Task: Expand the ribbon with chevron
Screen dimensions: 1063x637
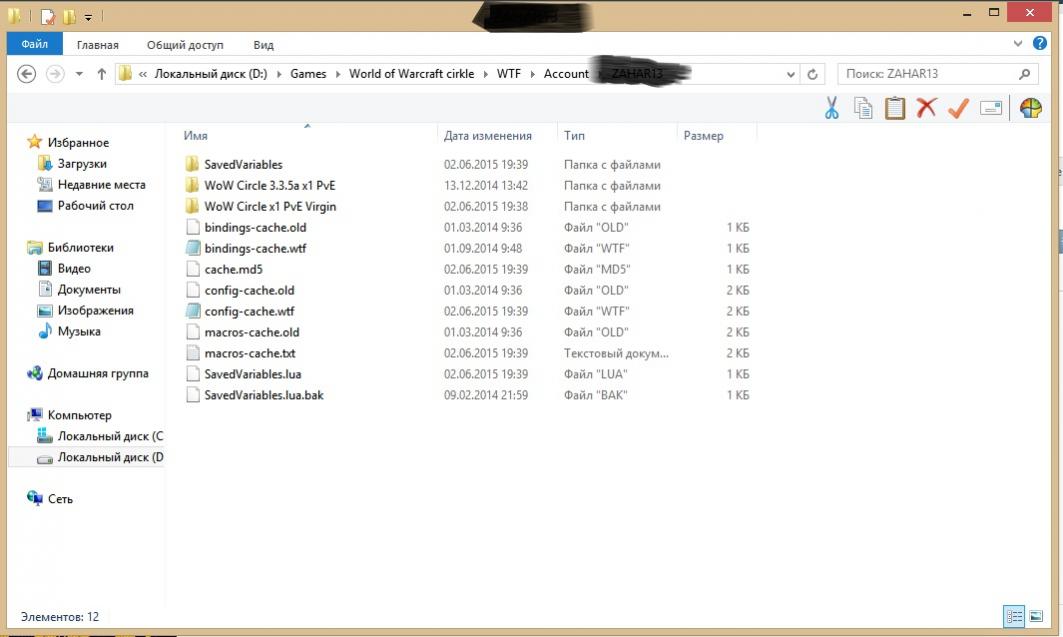Action: [1017, 44]
